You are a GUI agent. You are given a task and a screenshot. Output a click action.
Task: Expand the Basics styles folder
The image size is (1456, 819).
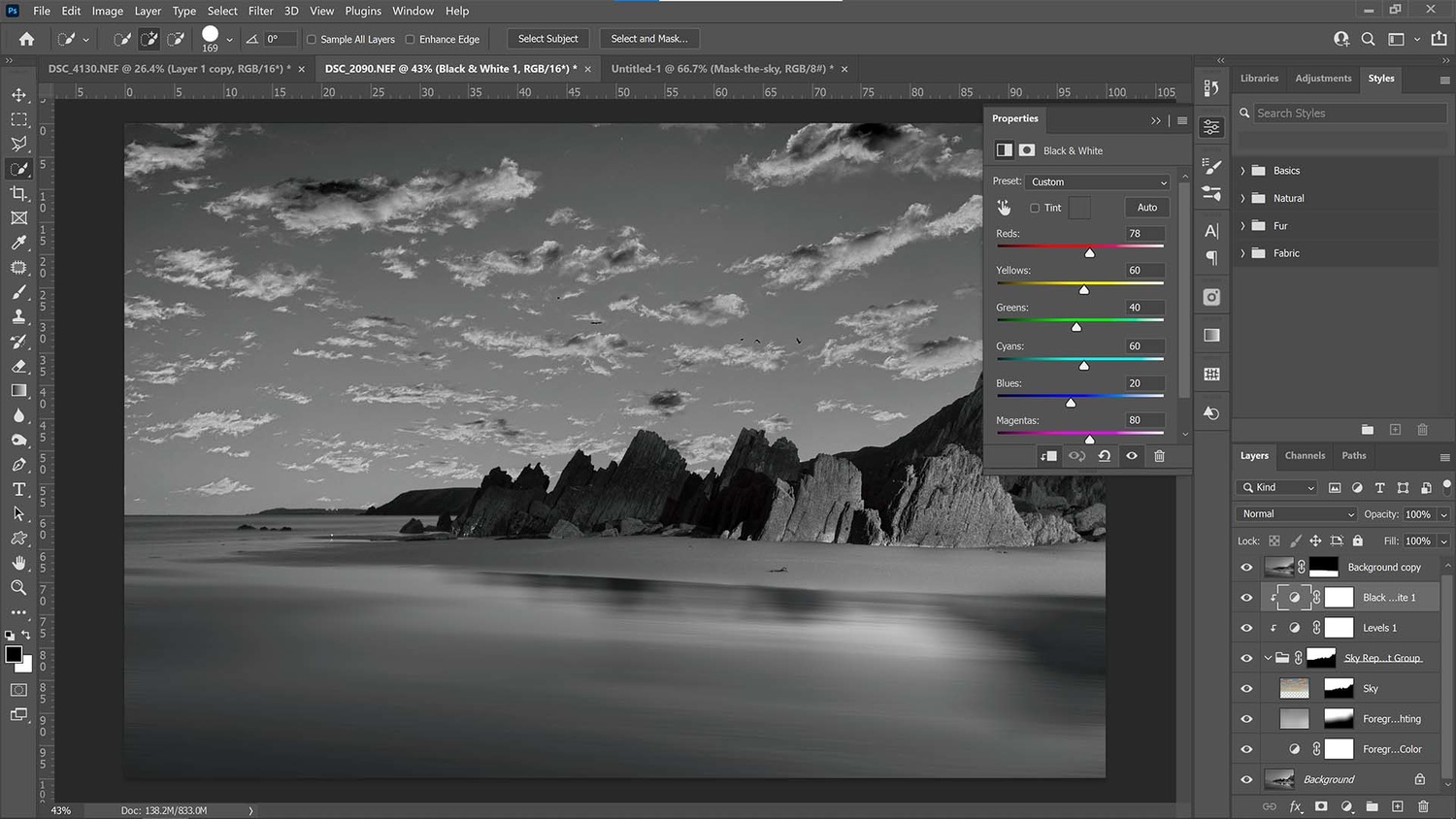point(1243,170)
